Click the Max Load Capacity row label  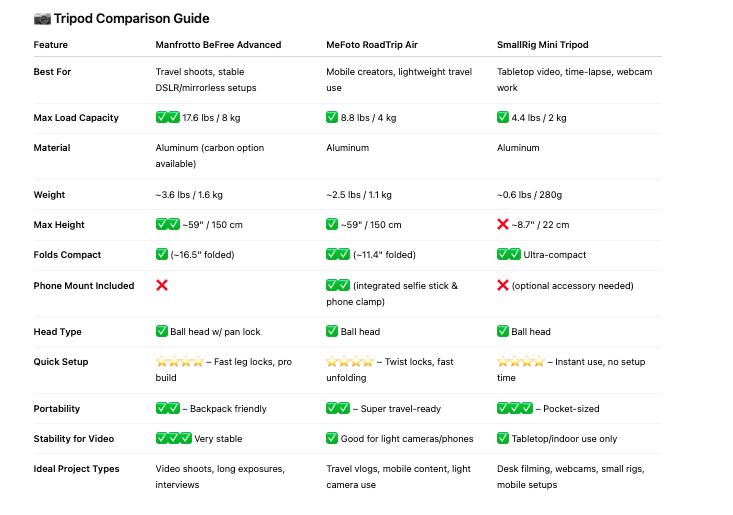pyautogui.click(x=76, y=118)
